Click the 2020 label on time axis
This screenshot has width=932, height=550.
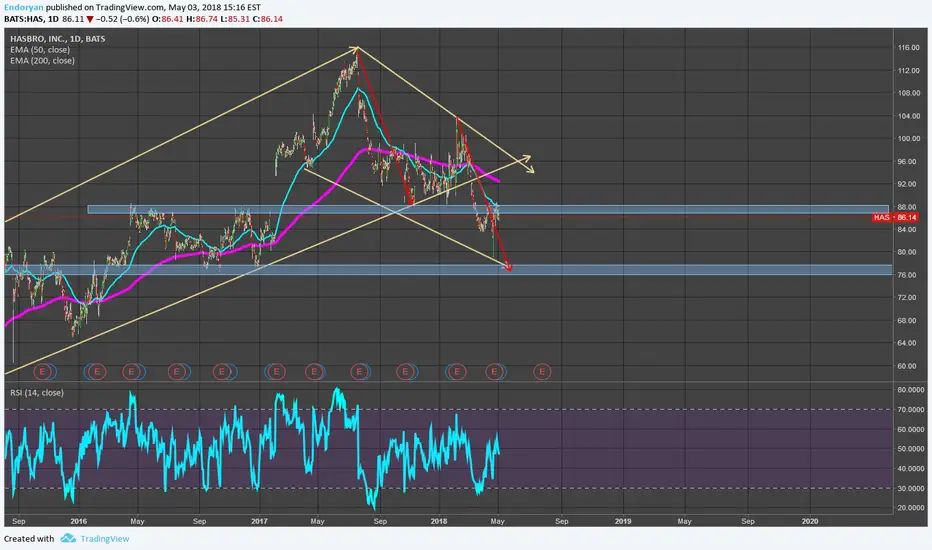click(x=810, y=521)
